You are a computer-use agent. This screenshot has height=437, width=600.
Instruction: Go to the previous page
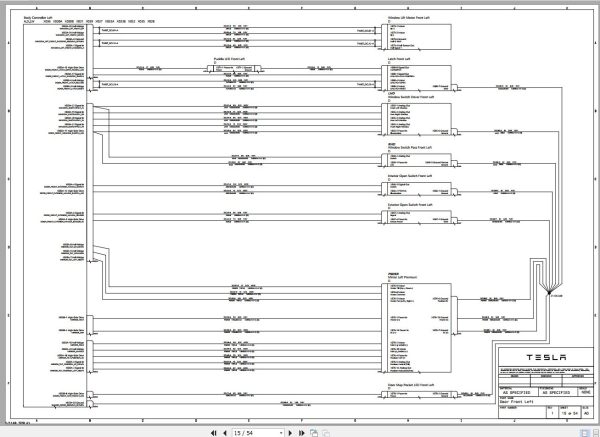point(225,433)
